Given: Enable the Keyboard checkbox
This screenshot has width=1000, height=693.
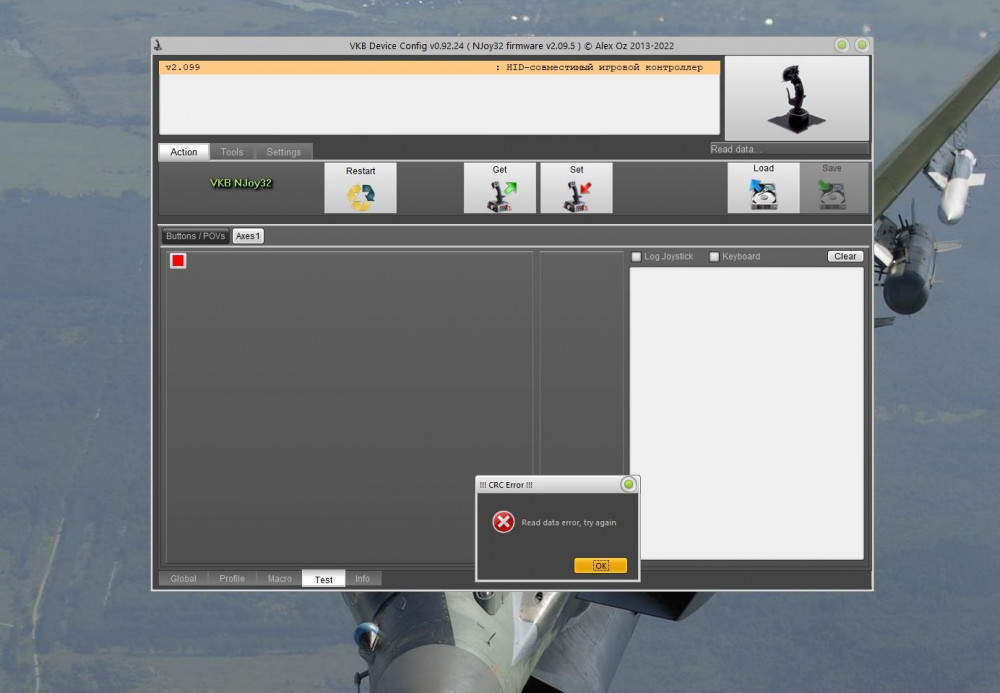Looking at the screenshot, I should (x=714, y=256).
